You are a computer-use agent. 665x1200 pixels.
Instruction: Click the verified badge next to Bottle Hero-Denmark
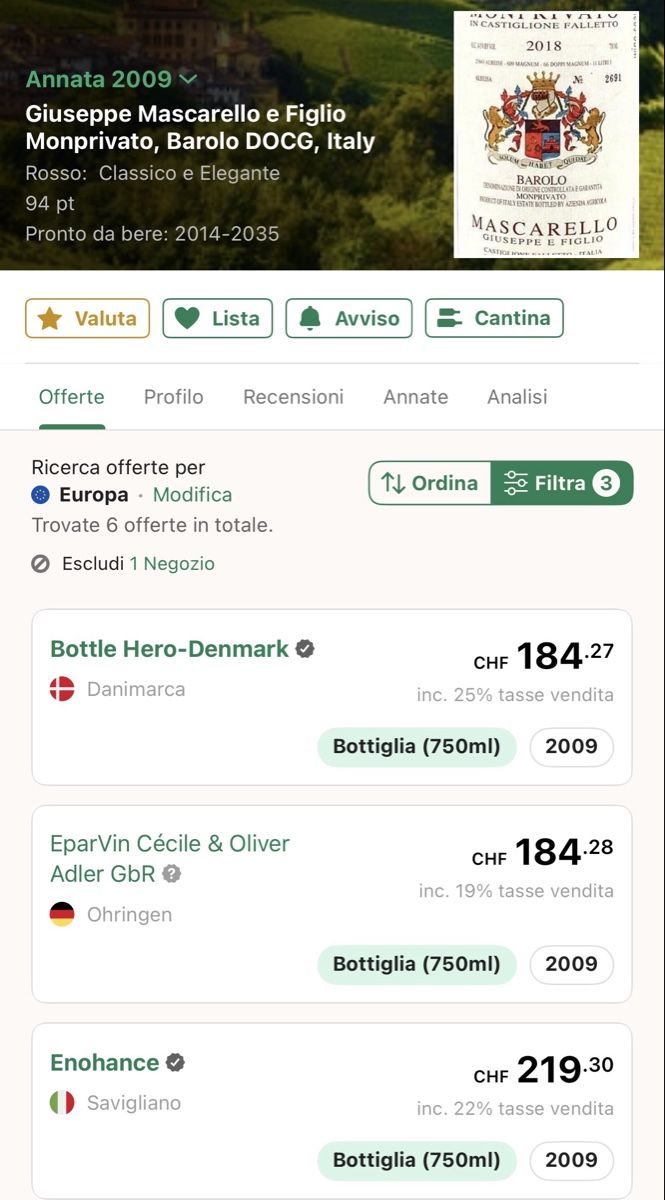[x=305, y=648]
